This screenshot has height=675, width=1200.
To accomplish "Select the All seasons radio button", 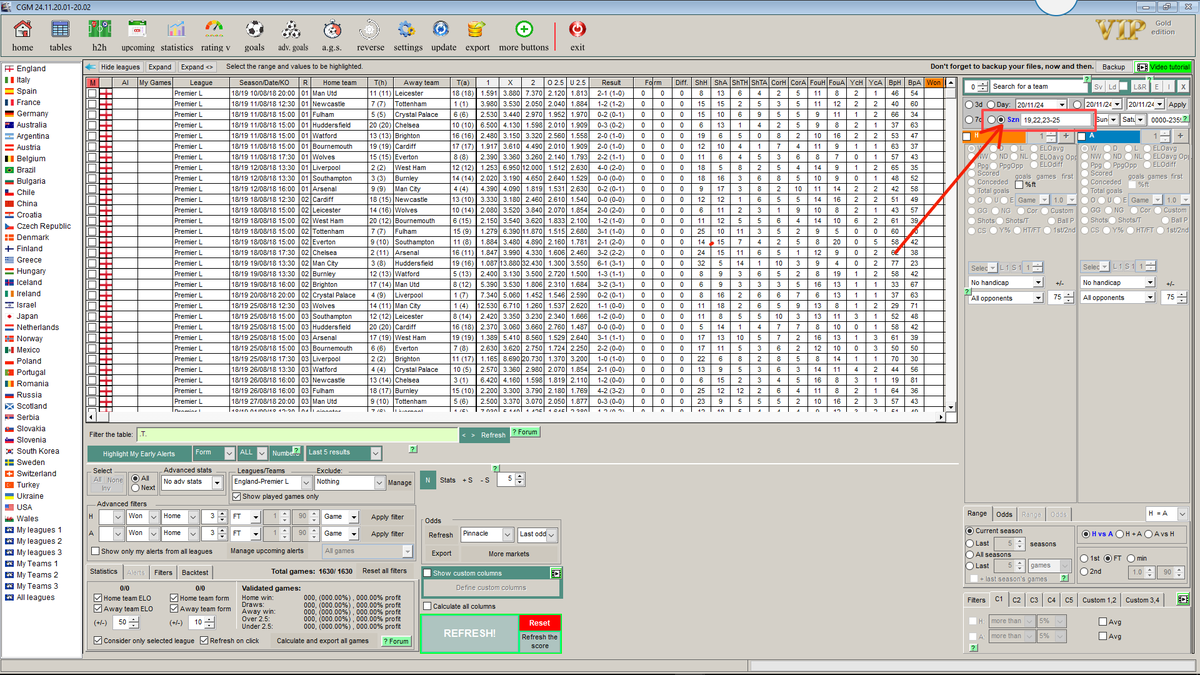I will (970, 554).
